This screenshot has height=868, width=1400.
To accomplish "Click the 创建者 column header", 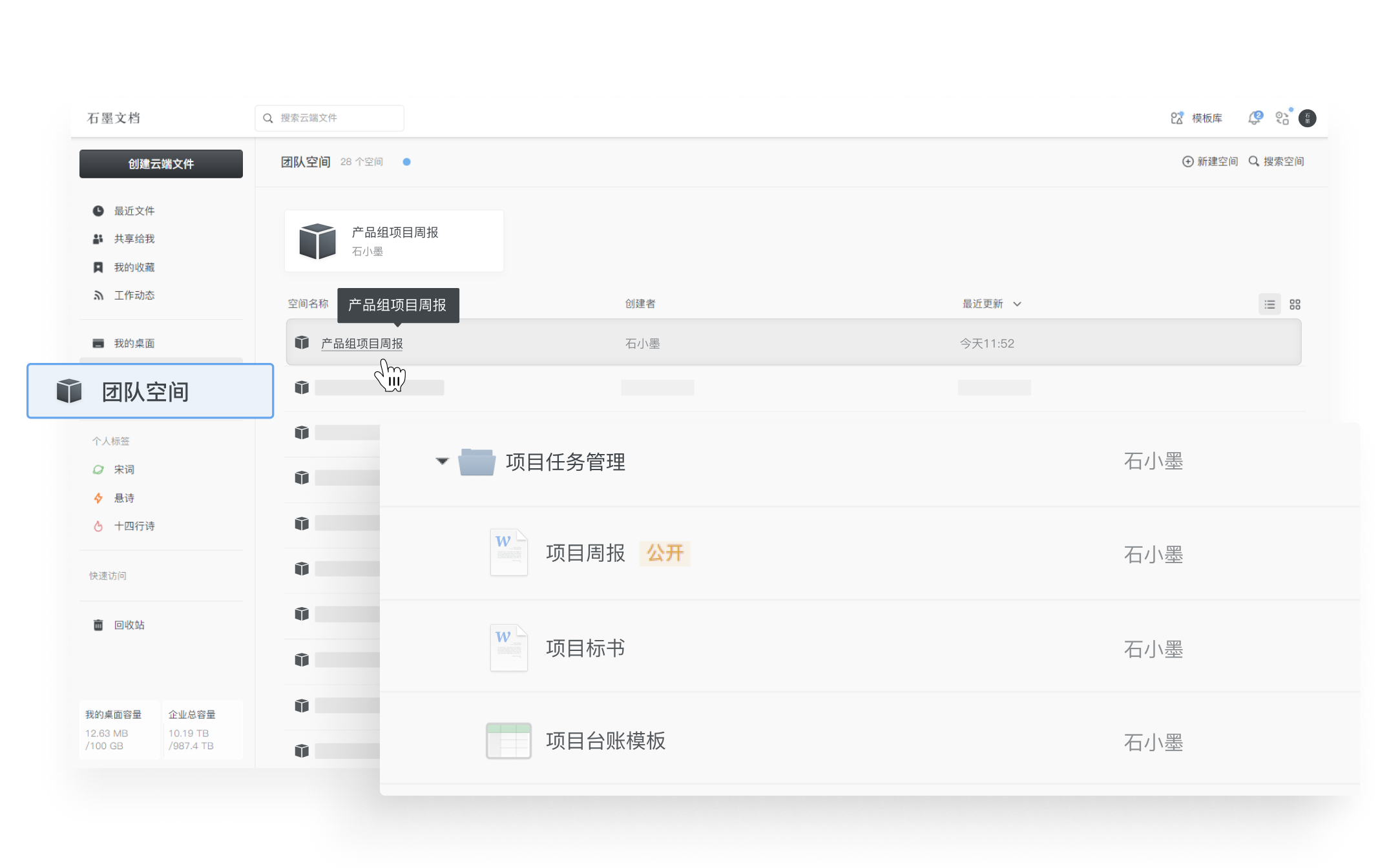I will pyautogui.click(x=640, y=304).
